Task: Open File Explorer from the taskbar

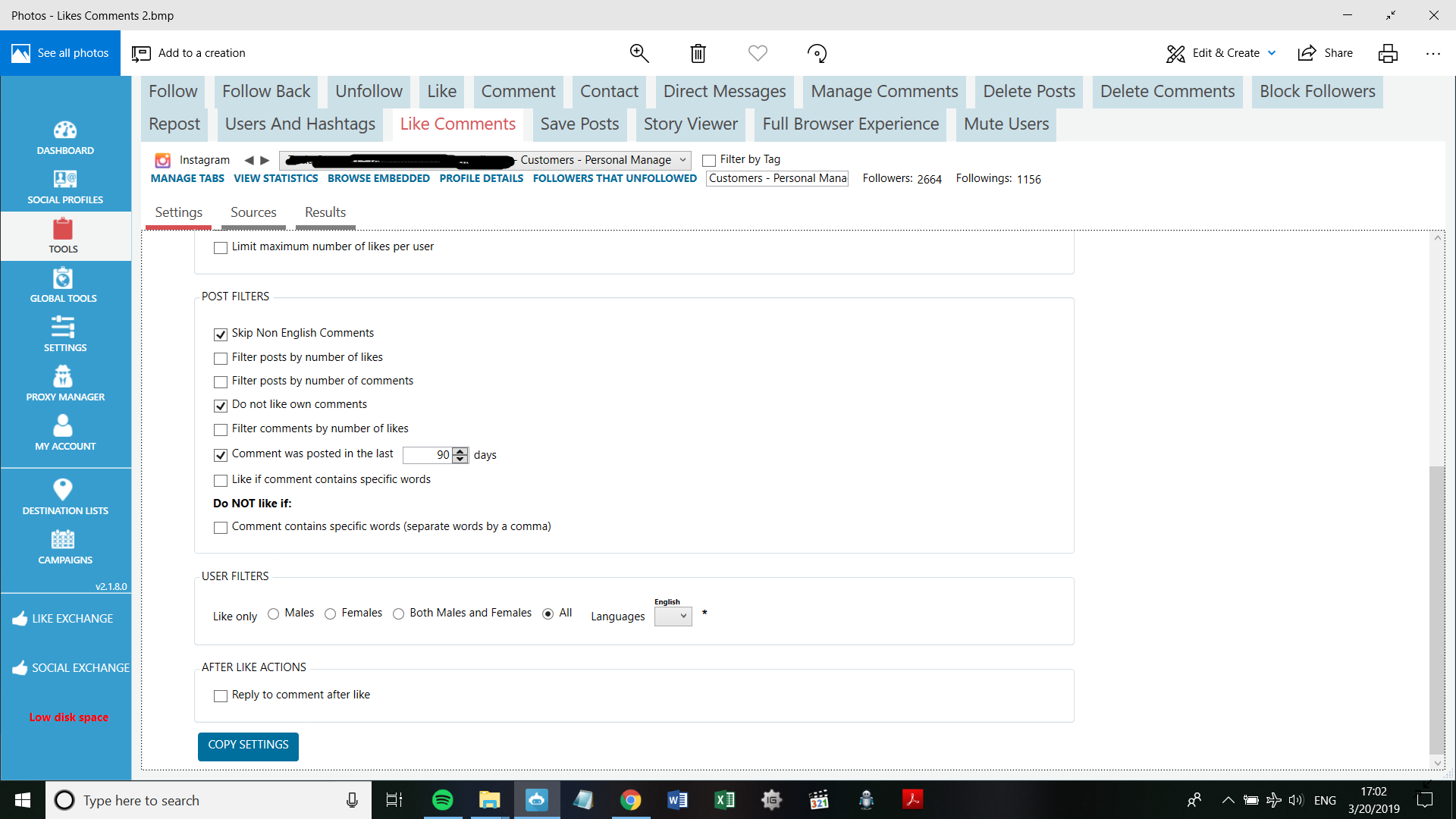Action: (x=489, y=800)
